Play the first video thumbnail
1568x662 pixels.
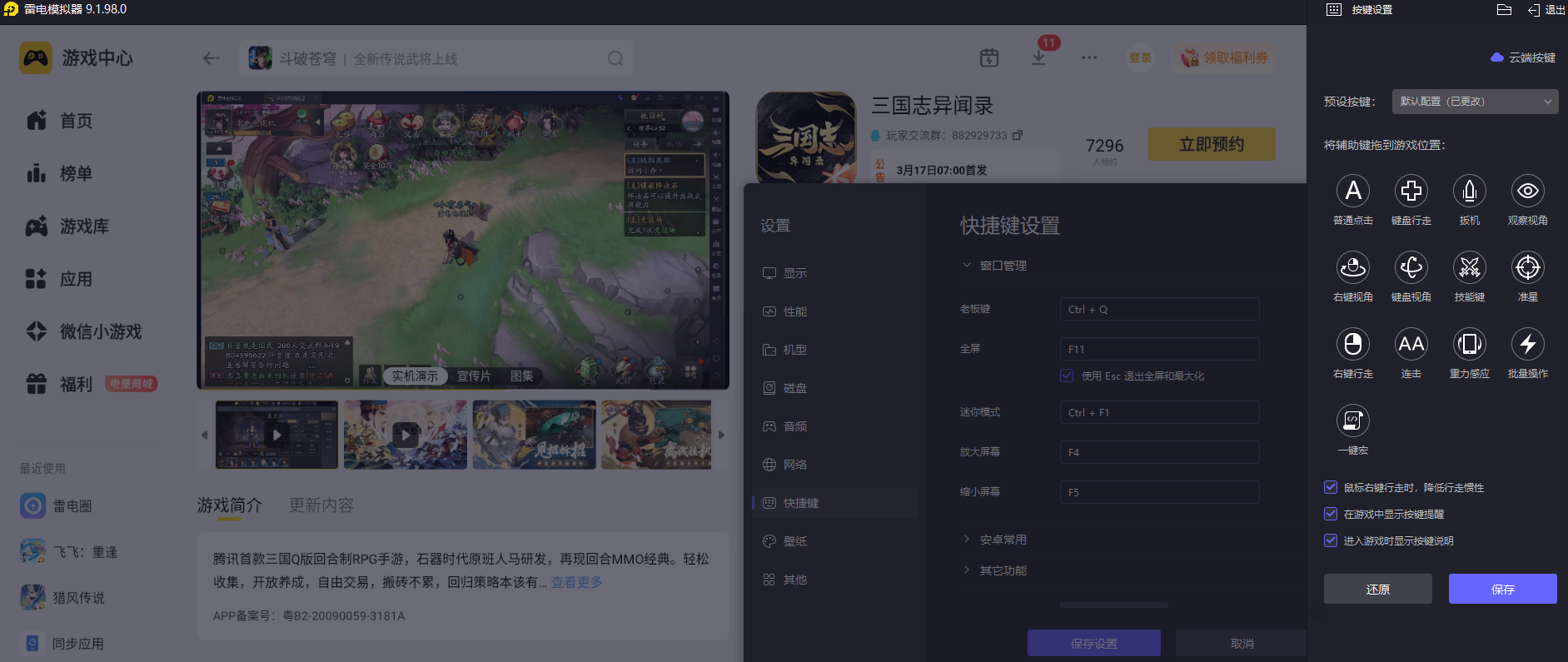coord(277,435)
